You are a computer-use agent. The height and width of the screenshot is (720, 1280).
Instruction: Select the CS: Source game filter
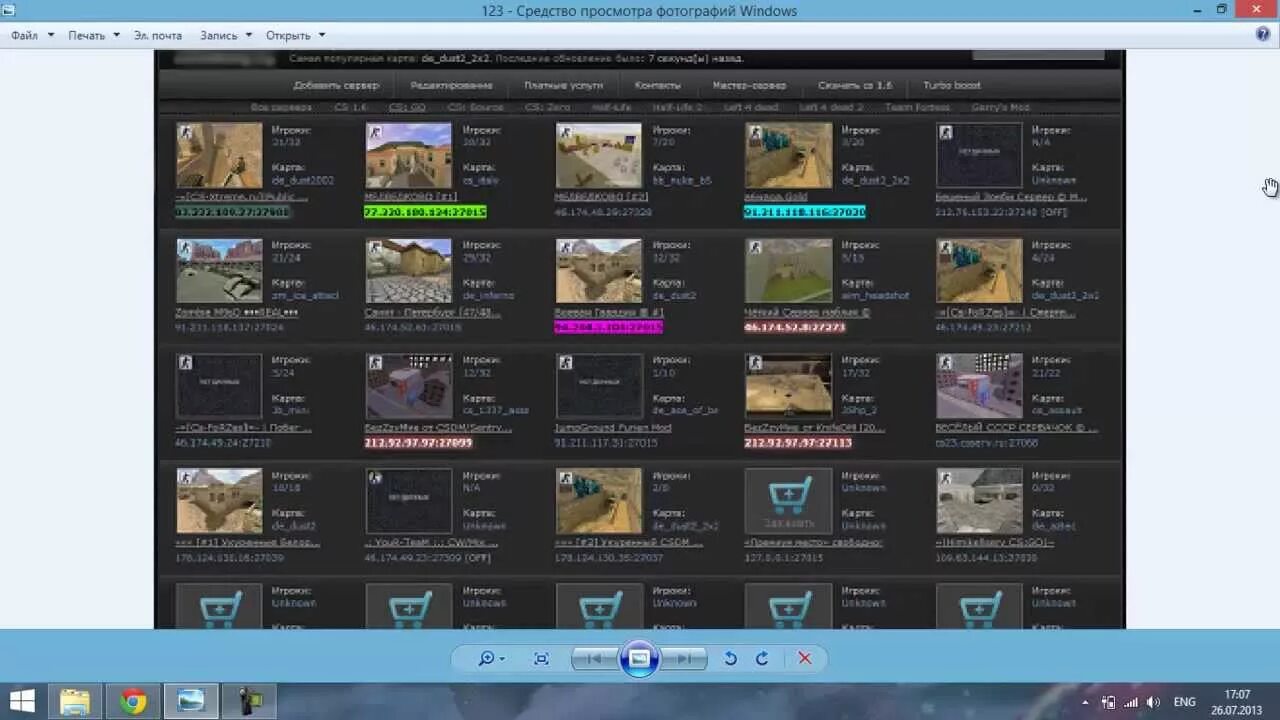(x=476, y=107)
